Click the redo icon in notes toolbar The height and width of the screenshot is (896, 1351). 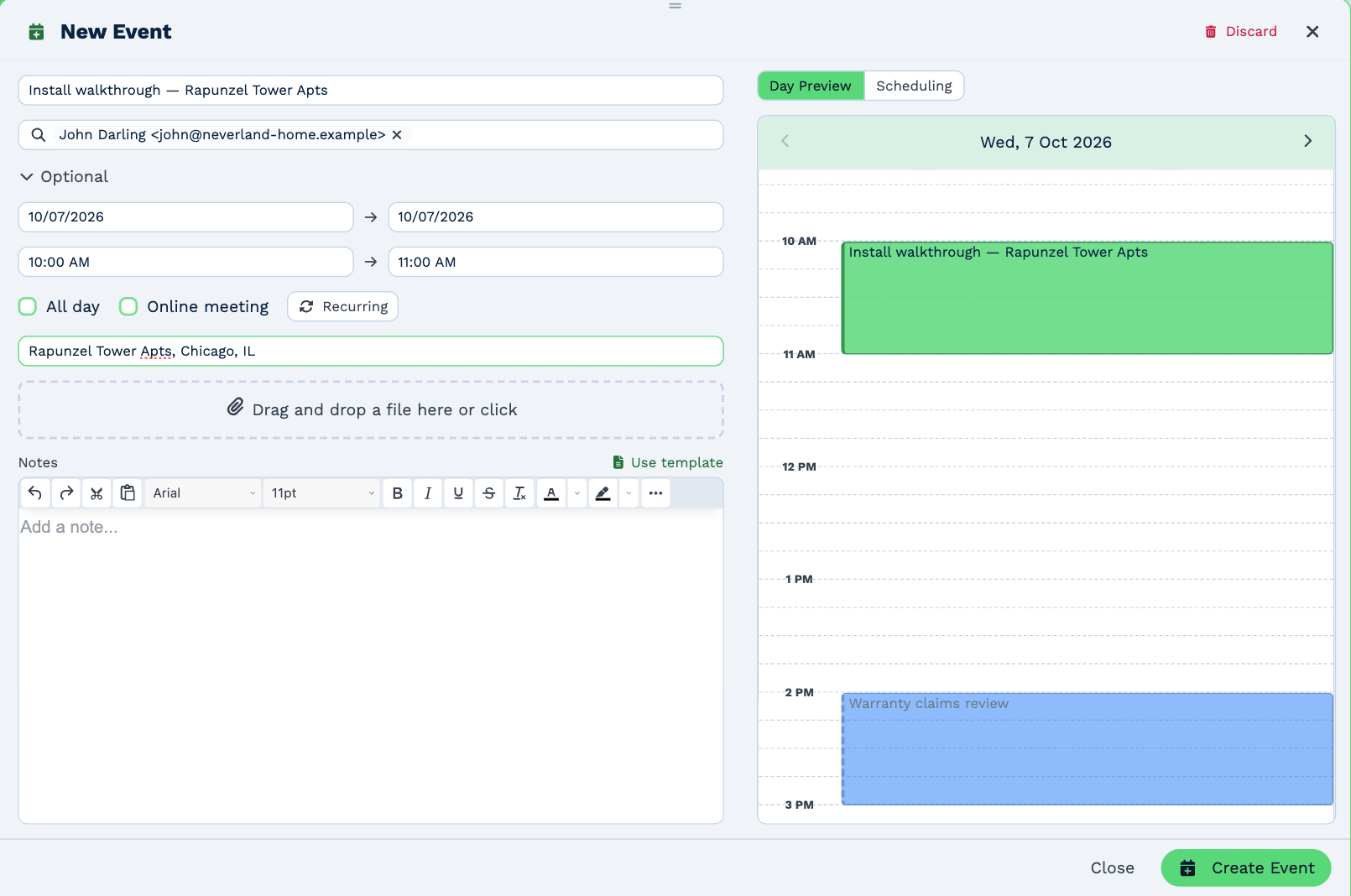66,493
